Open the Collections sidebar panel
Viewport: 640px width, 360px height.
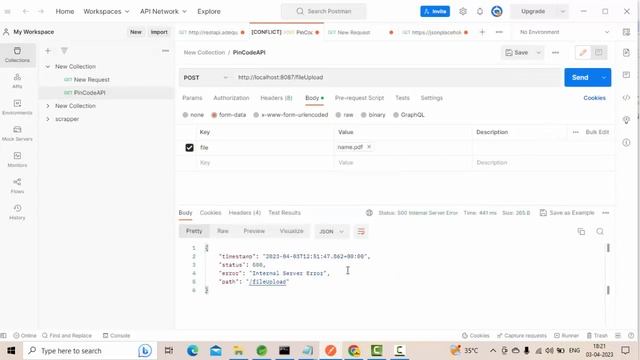coord(17,55)
